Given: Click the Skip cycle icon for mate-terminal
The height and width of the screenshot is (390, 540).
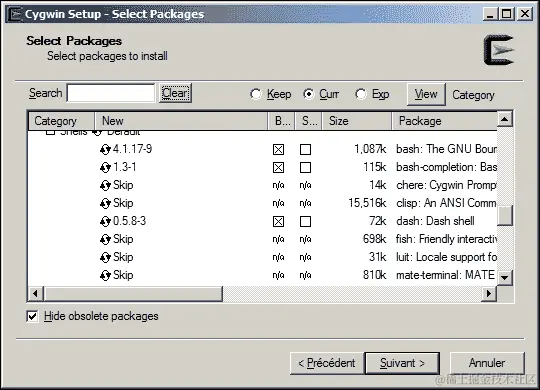Looking at the screenshot, I should tap(105, 276).
